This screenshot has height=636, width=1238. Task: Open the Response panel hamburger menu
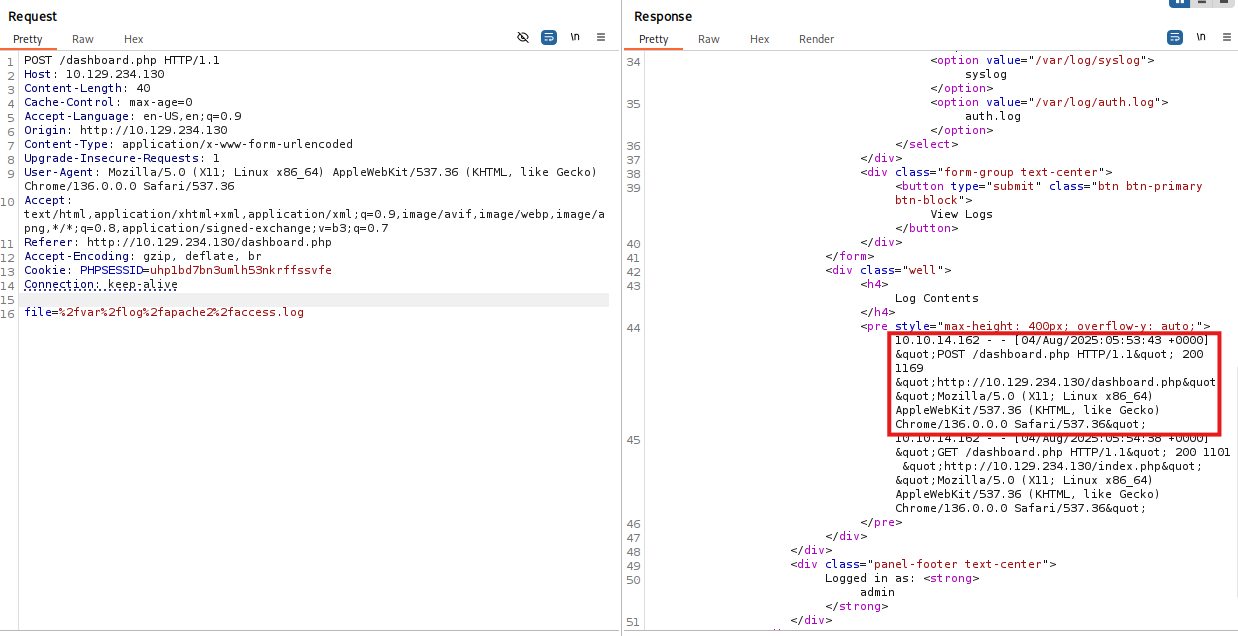(1226, 37)
